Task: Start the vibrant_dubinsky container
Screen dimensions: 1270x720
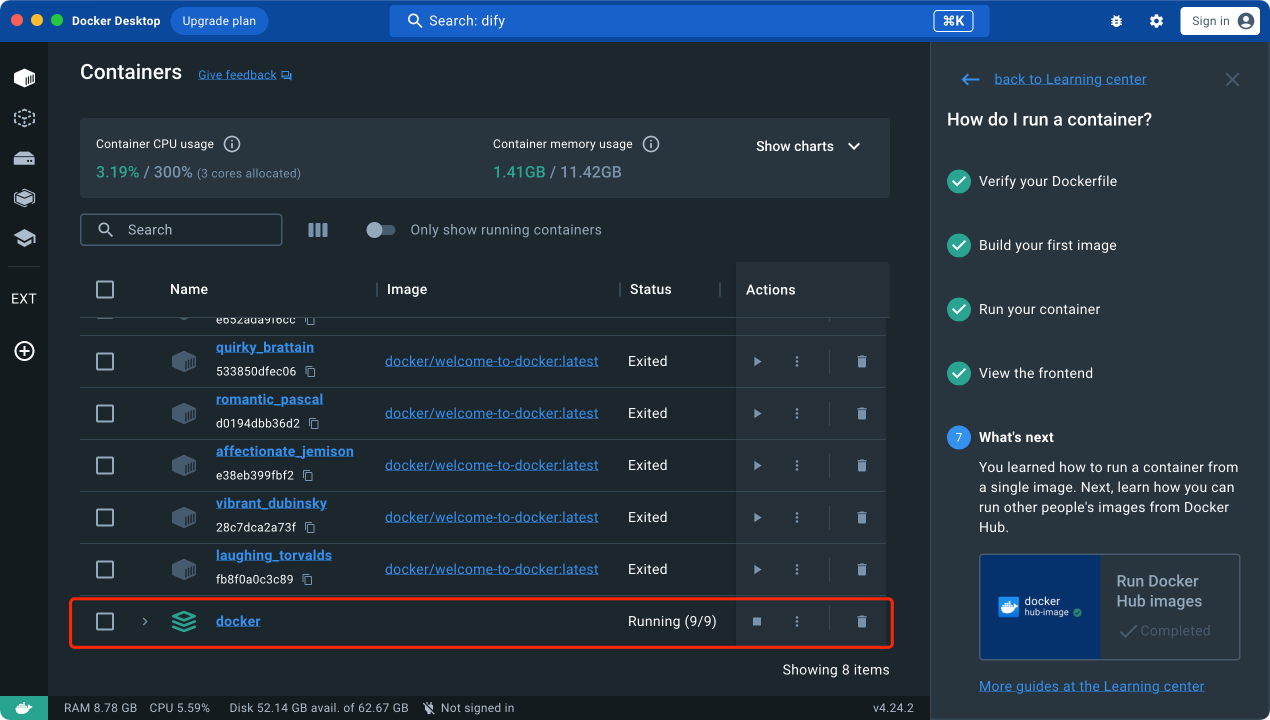Action: 757,517
